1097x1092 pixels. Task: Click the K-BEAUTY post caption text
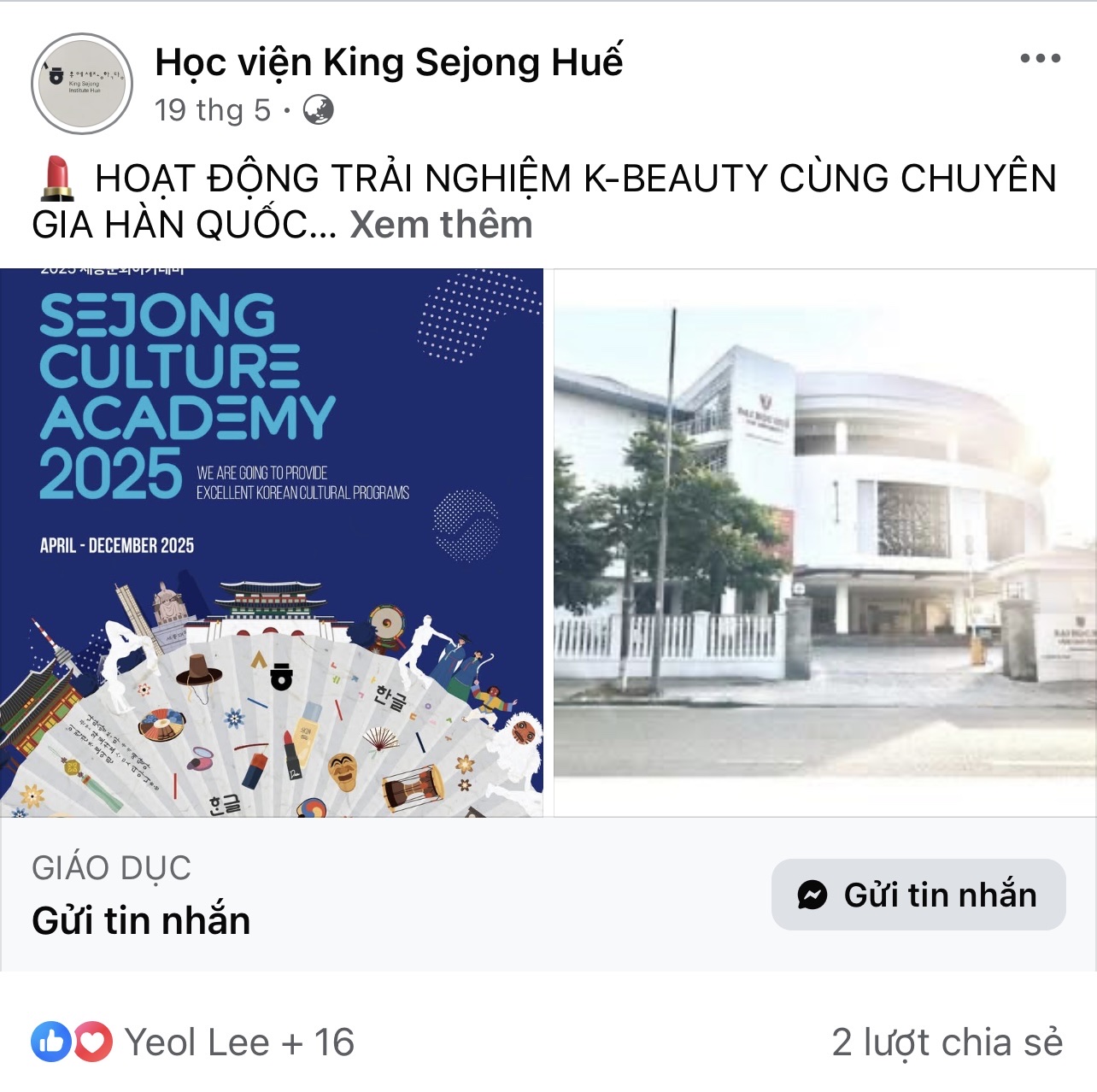544,201
